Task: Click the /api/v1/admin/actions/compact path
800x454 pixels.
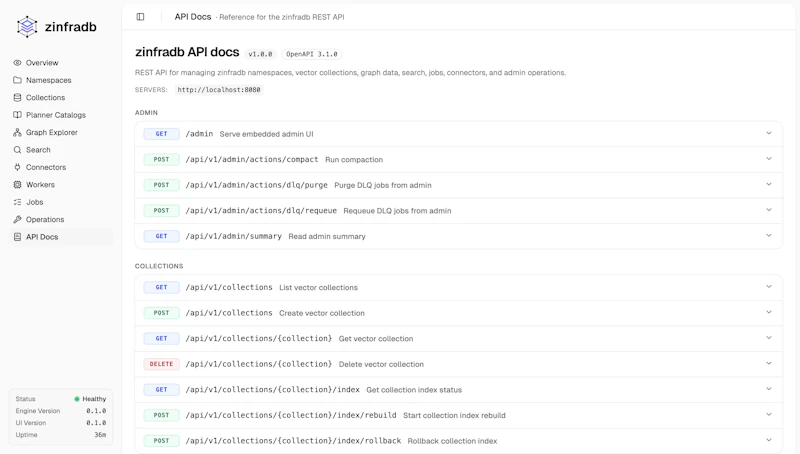Action: tap(252, 159)
